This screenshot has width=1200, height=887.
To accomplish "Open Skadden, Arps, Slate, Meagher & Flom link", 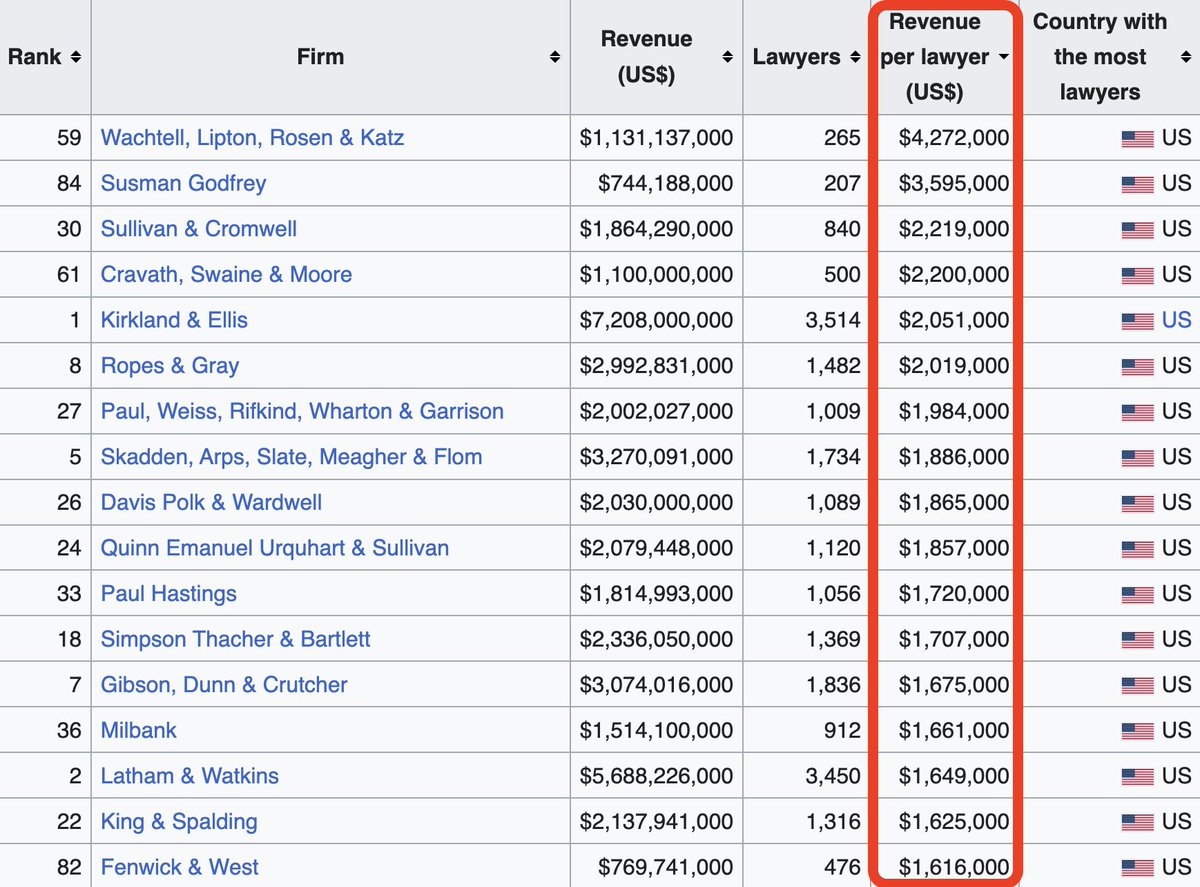I will click(291, 457).
